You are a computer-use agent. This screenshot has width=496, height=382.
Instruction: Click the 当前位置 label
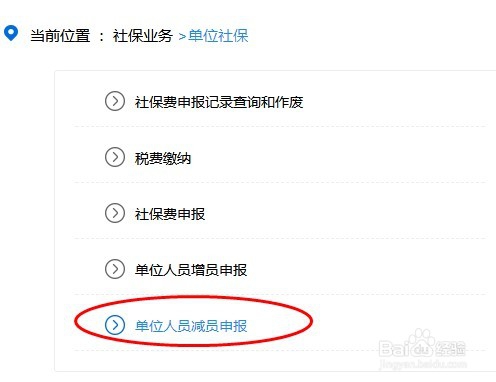pyautogui.click(x=60, y=36)
